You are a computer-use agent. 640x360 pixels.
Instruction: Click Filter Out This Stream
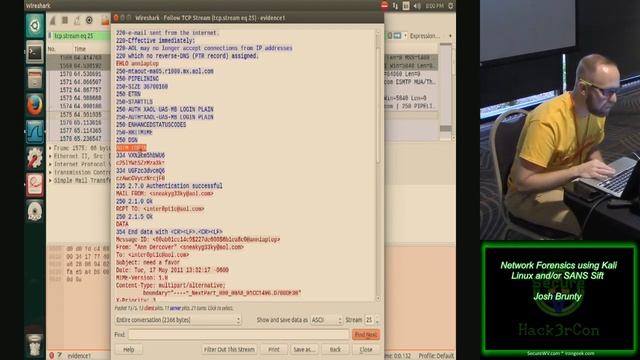click(229, 349)
